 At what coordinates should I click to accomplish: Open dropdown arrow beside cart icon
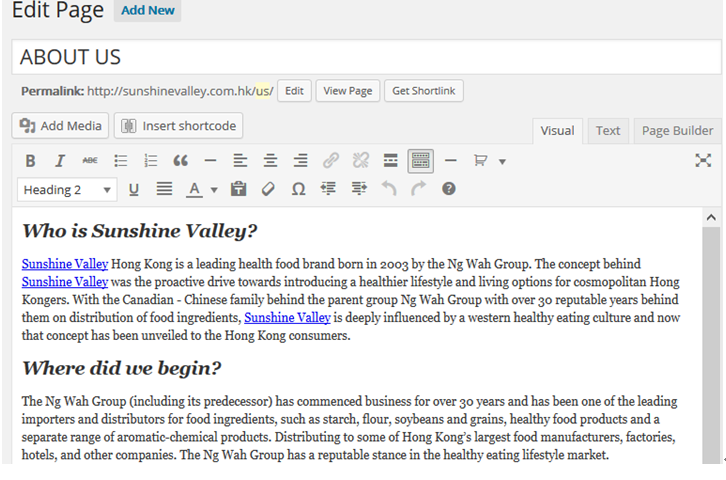pyautogui.click(x=502, y=162)
